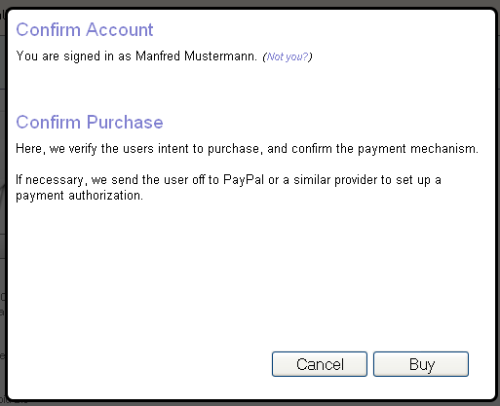The height and width of the screenshot is (406, 500).
Task: Click the "payment authorization" text
Action: (79, 195)
